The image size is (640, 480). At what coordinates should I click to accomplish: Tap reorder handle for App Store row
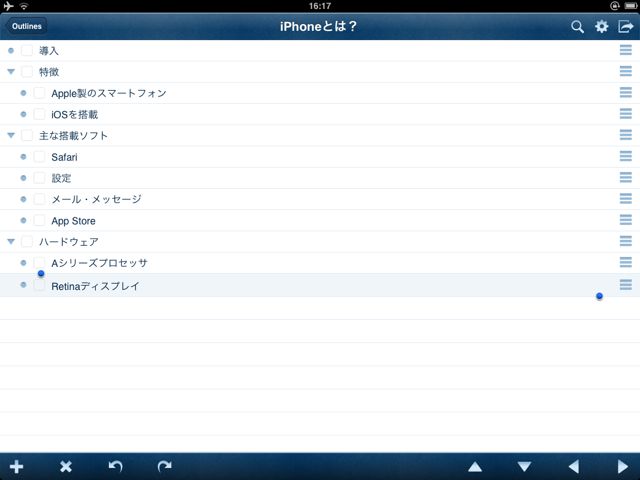pyautogui.click(x=625, y=220)
